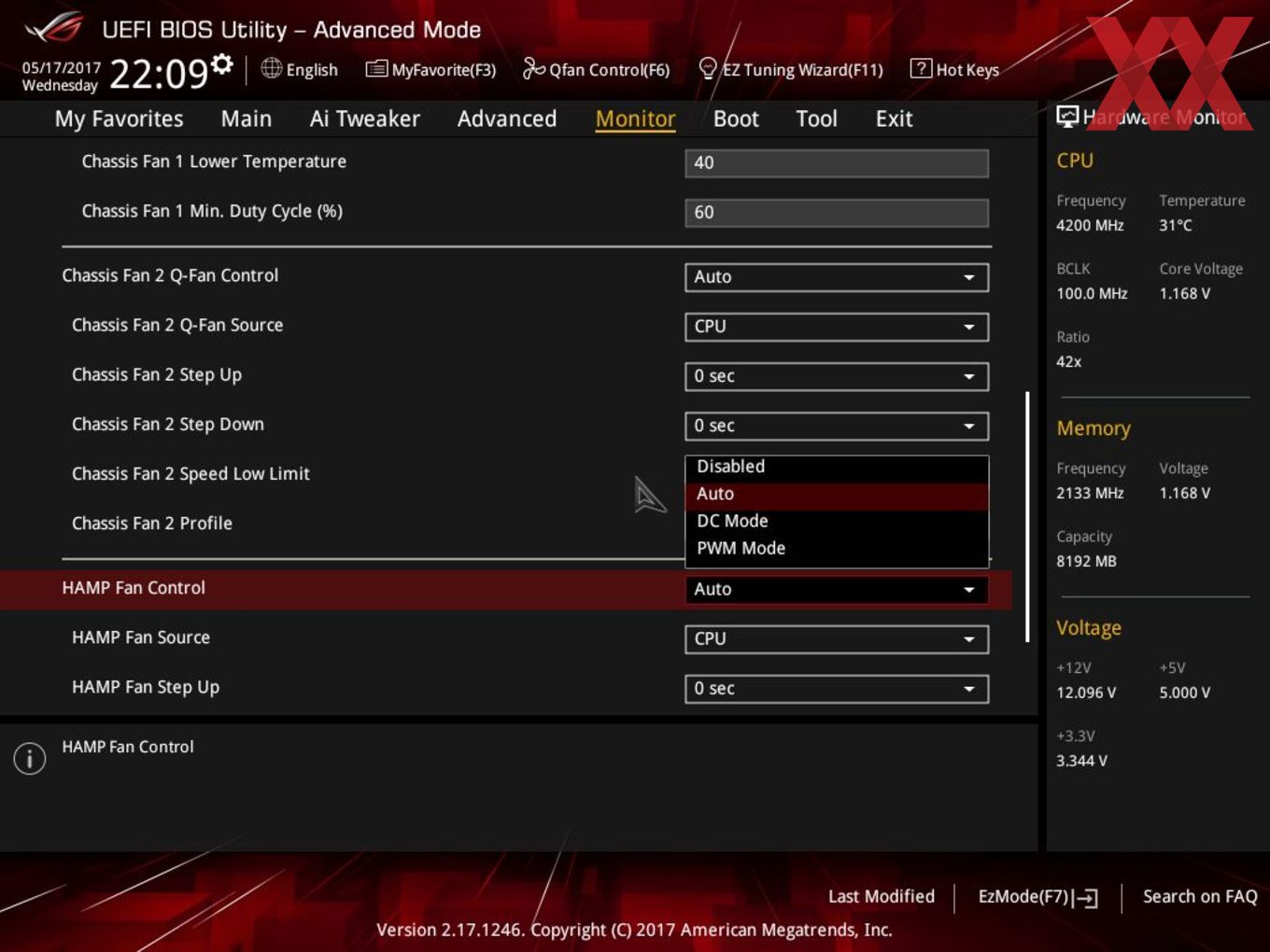The width and height of the screenshot is (1270, 952).
Task: Click the settings list scrollbar
Action: pos(1027,516)
